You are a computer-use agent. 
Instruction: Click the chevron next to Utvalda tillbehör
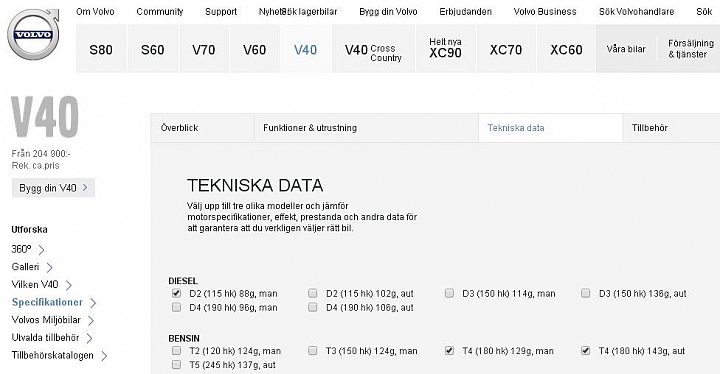click(90, 338)
